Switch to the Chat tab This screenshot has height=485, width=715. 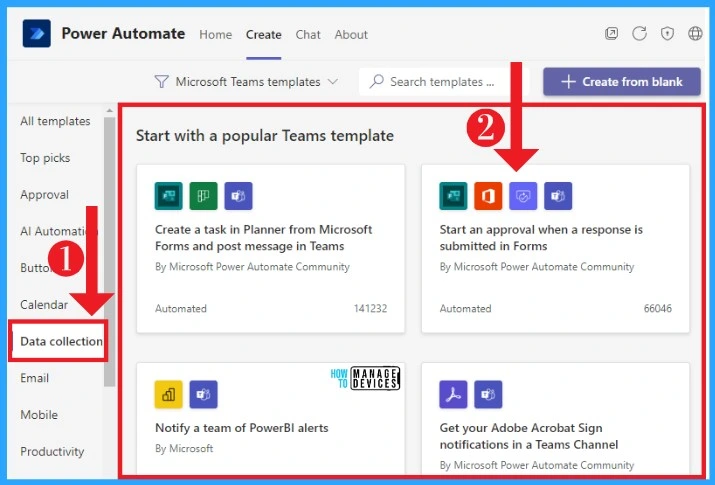[x=308, y=35]
